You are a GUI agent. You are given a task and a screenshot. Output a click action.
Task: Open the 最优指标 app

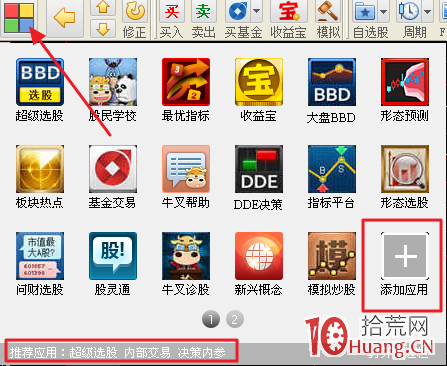(186, 82)
